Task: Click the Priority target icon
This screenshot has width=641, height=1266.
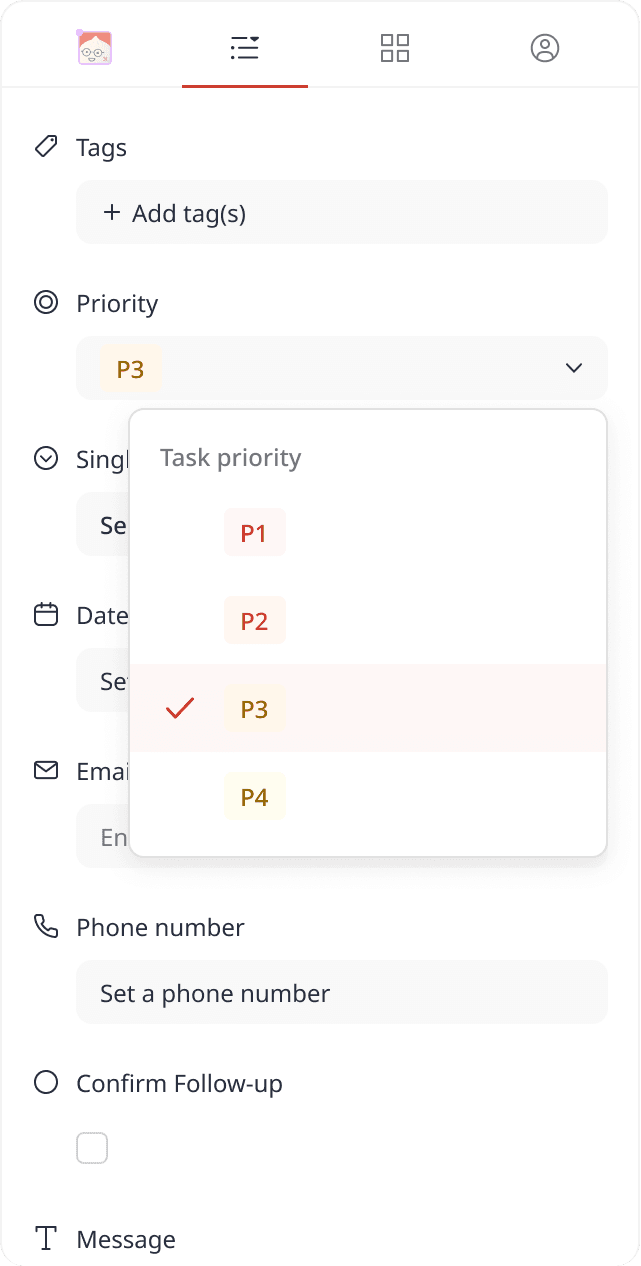Action: 46,302
